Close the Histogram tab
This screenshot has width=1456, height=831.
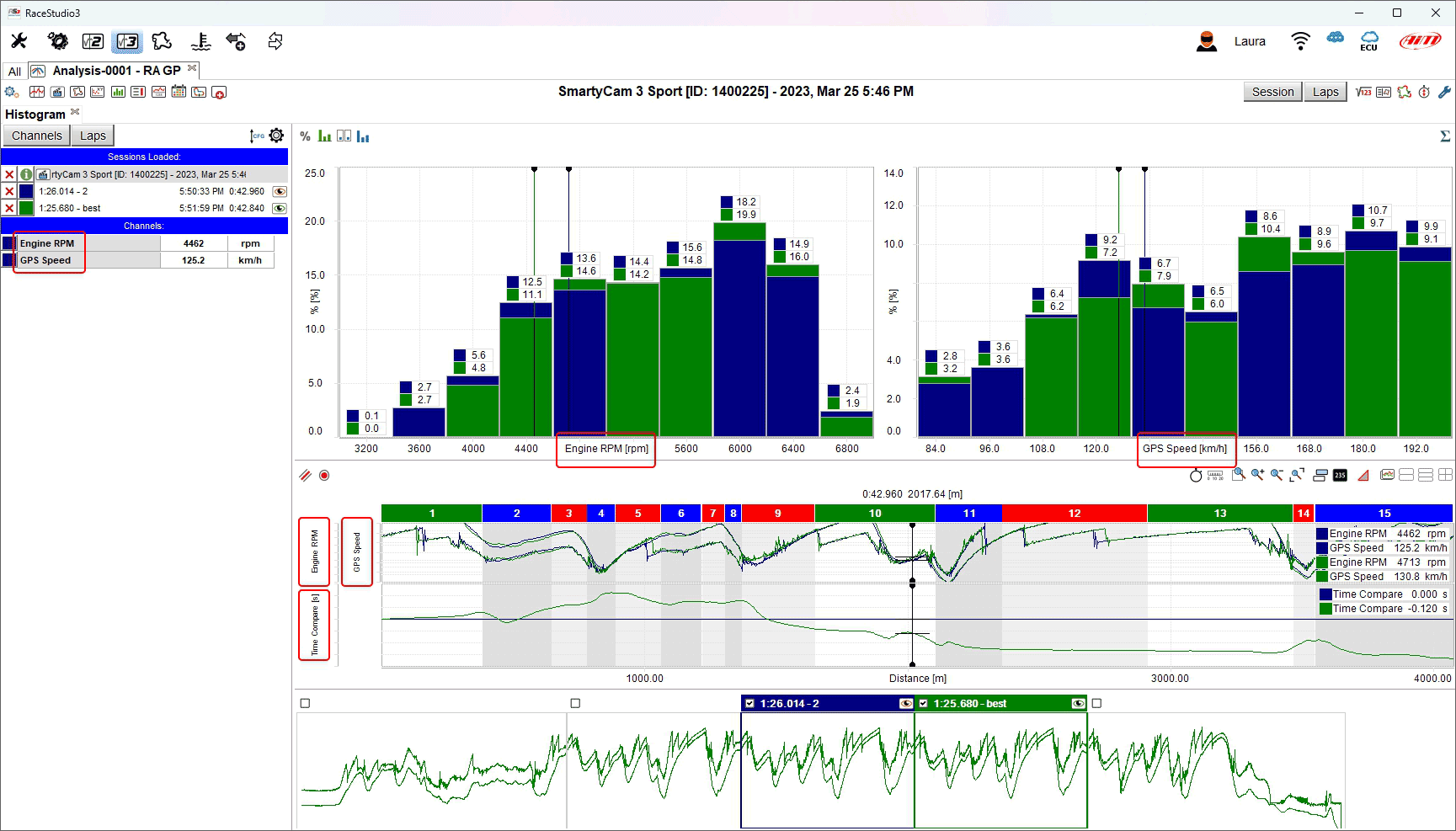click(x=75, y=112)
